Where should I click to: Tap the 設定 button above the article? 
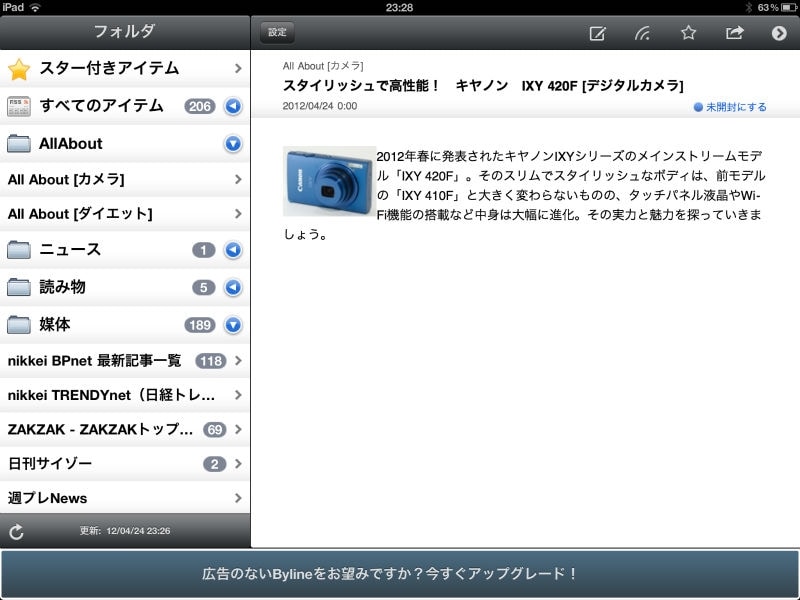pyautogui.click(x=276, y=32)
